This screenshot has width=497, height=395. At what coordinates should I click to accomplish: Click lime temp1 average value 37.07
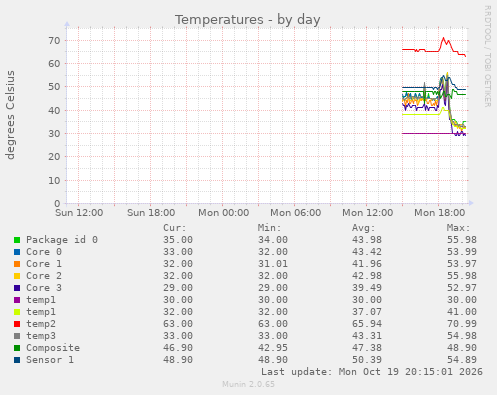pyautogui.click(x=367, y=312)
